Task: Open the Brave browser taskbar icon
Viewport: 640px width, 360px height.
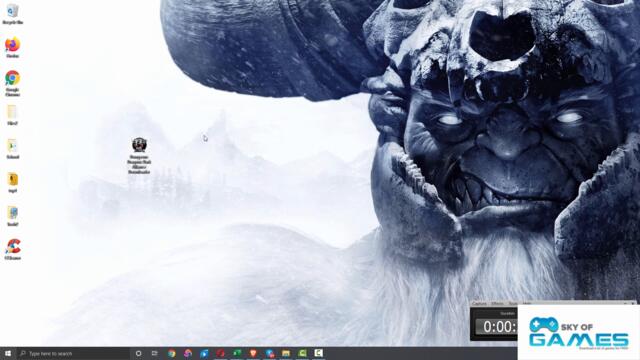Action: click(253, 353)
